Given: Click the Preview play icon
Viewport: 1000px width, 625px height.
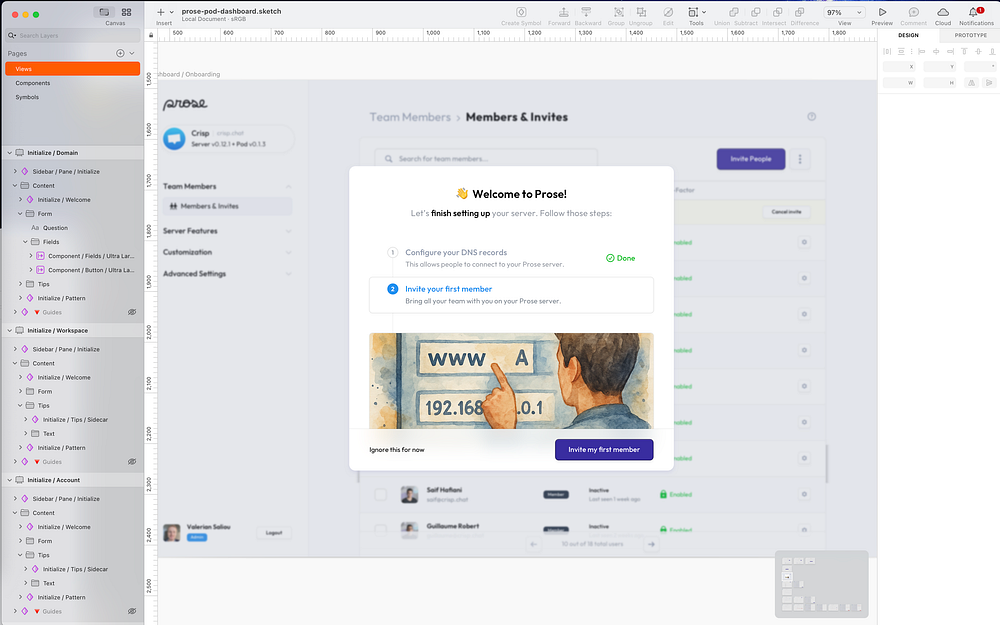Looking at the screenshot, I should 882,12.
